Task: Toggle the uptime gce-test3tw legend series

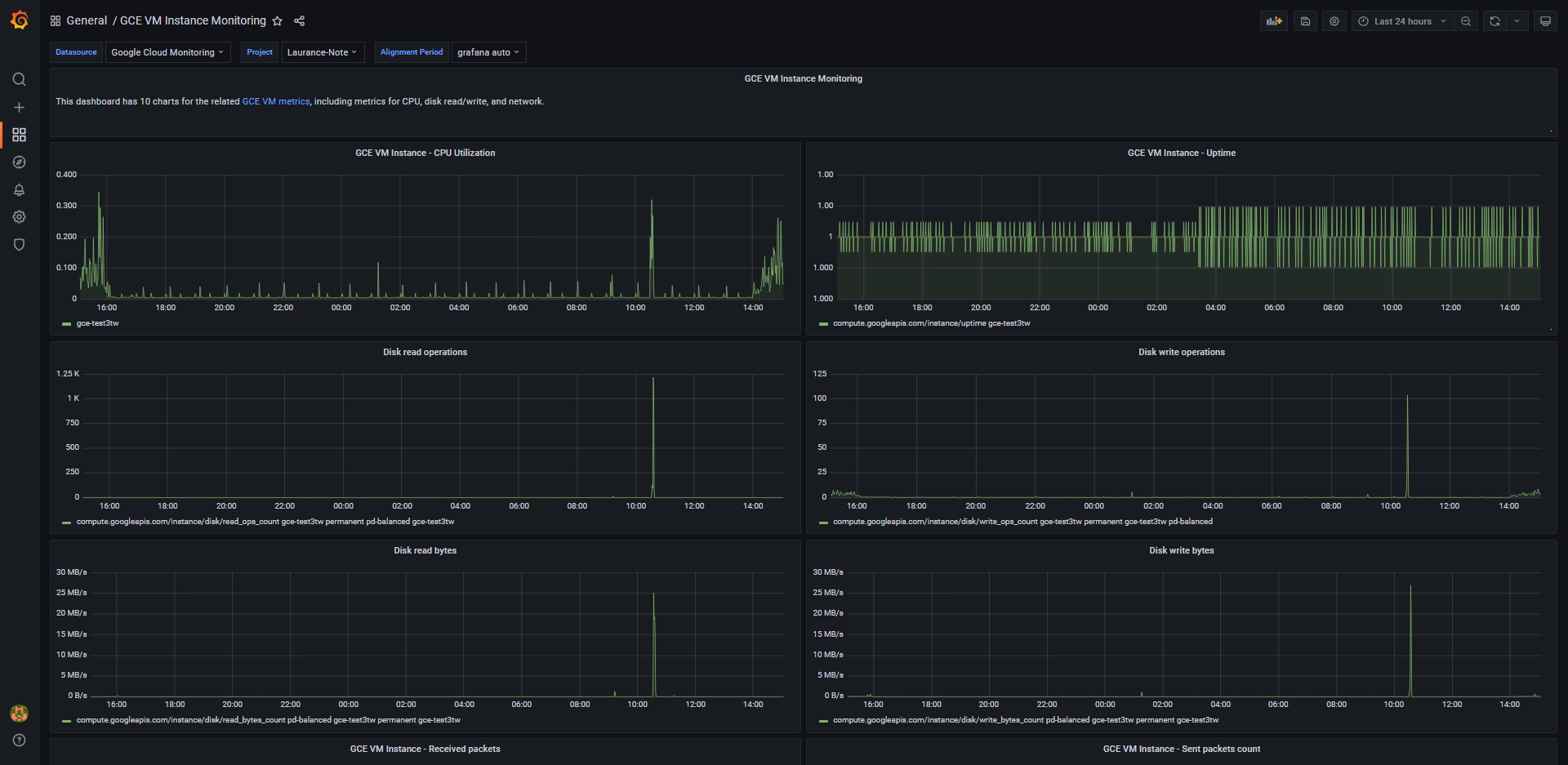Action: (x=931, y=323)
